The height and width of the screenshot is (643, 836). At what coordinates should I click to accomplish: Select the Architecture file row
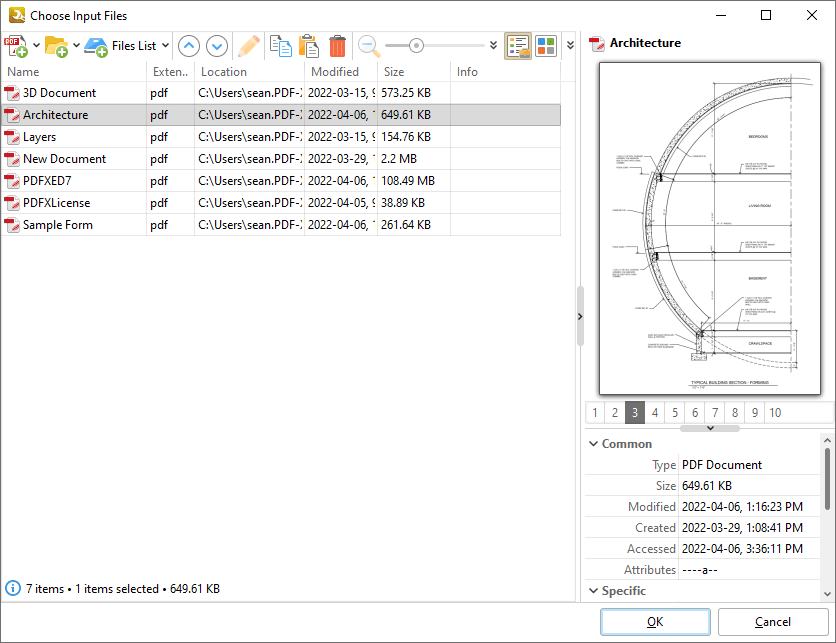point(281,115)
